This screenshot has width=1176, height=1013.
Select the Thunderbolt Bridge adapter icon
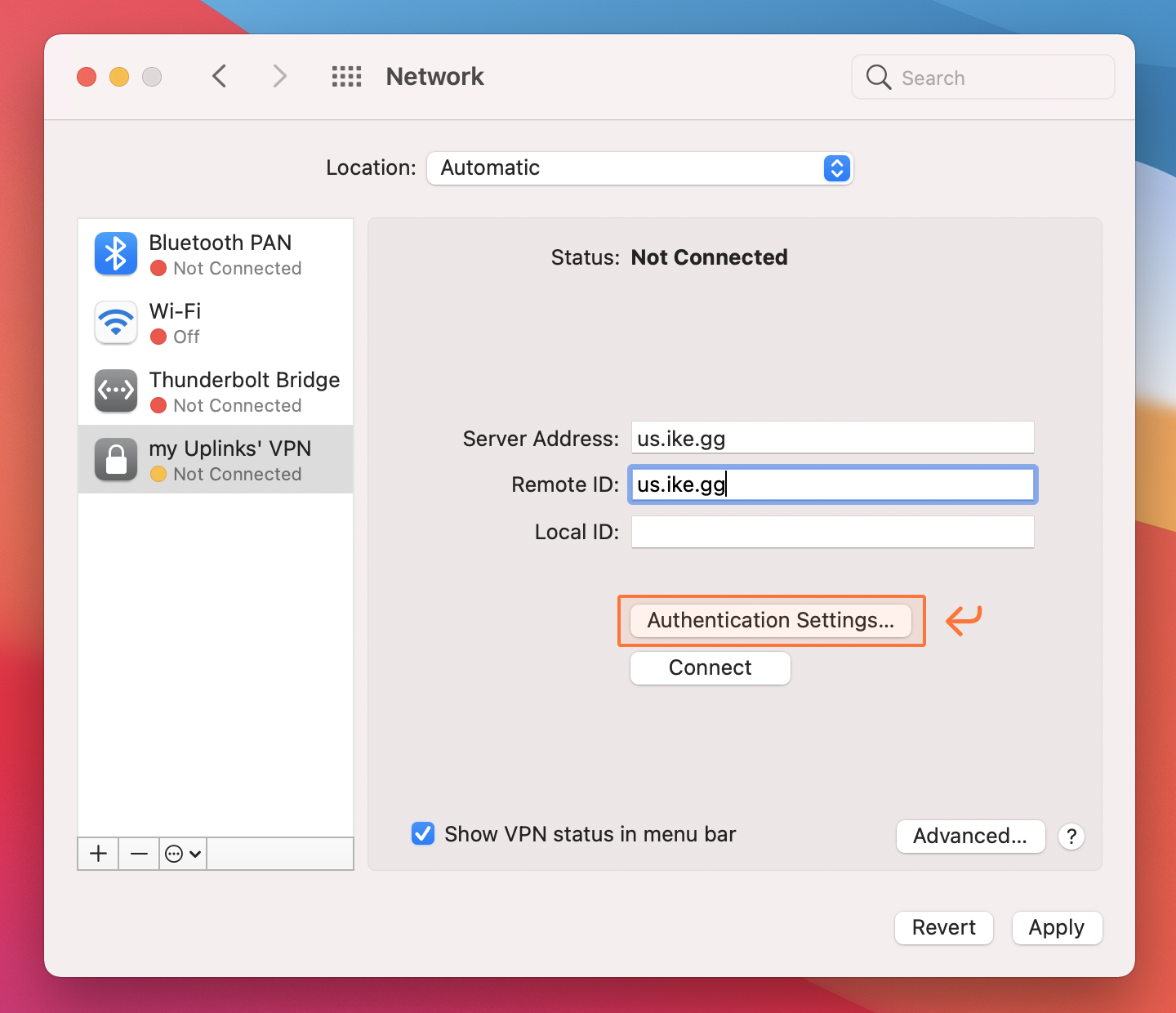115,391
